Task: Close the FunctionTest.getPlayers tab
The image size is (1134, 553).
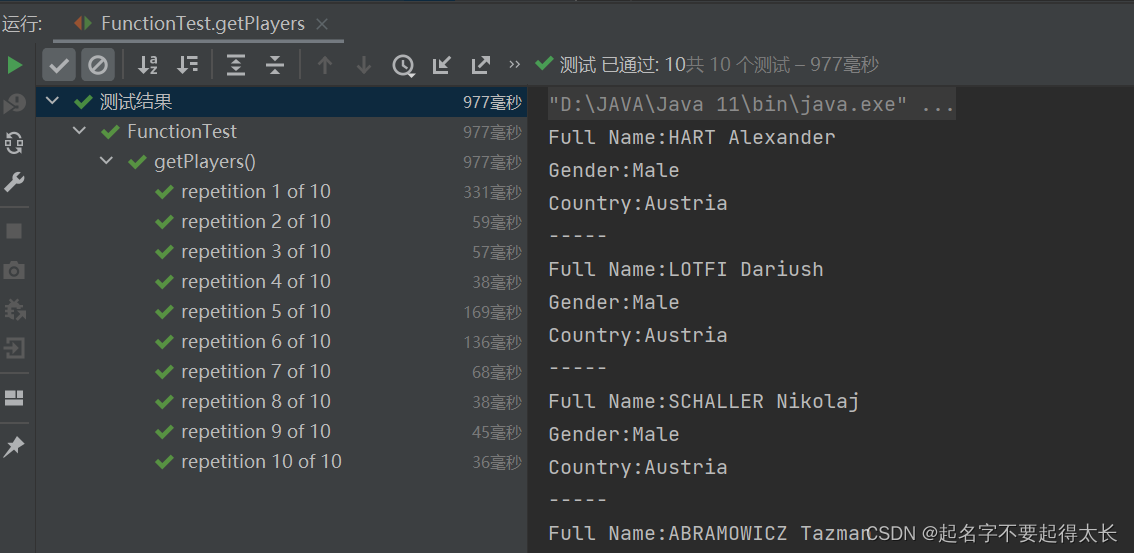Action: click(323, 24)
